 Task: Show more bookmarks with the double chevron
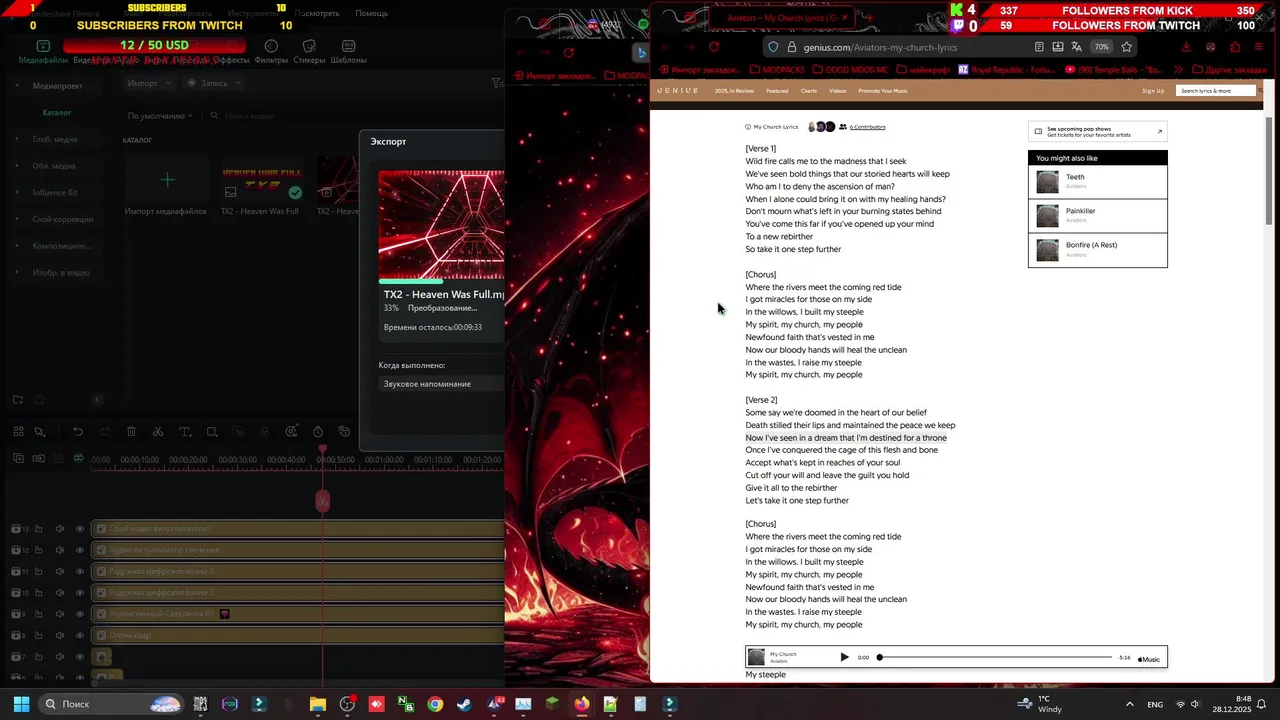(x=1179, y=70)
